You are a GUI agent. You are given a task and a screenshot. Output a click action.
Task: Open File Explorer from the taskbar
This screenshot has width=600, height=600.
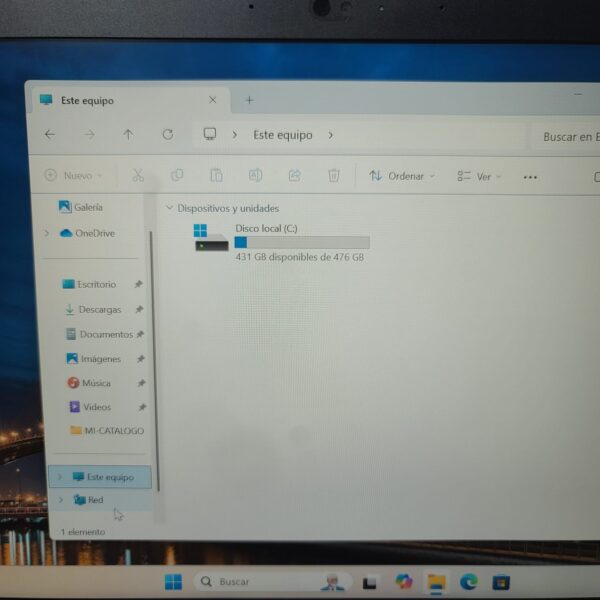click(436, 582)
